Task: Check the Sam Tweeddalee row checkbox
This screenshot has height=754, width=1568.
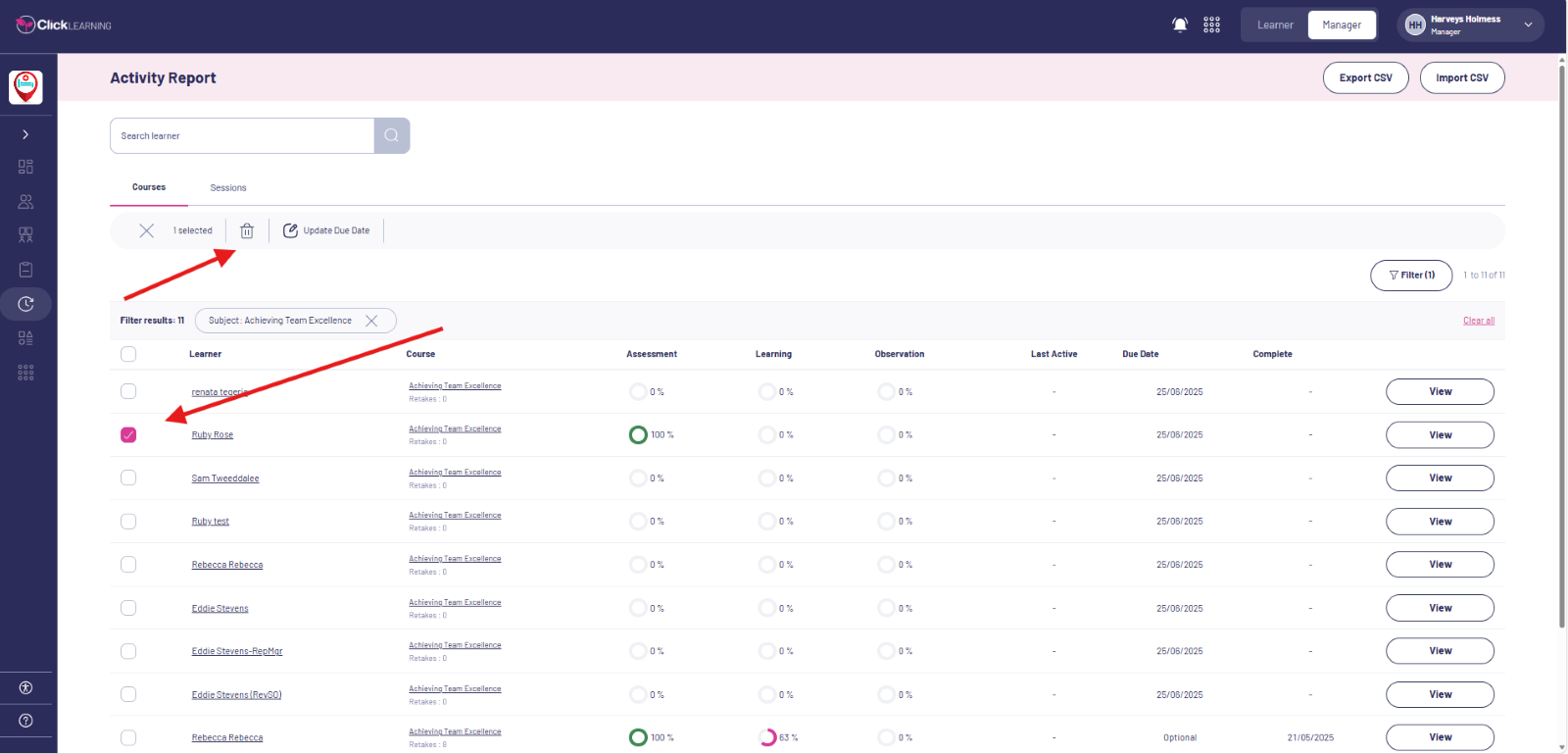Action: [128, 478]
